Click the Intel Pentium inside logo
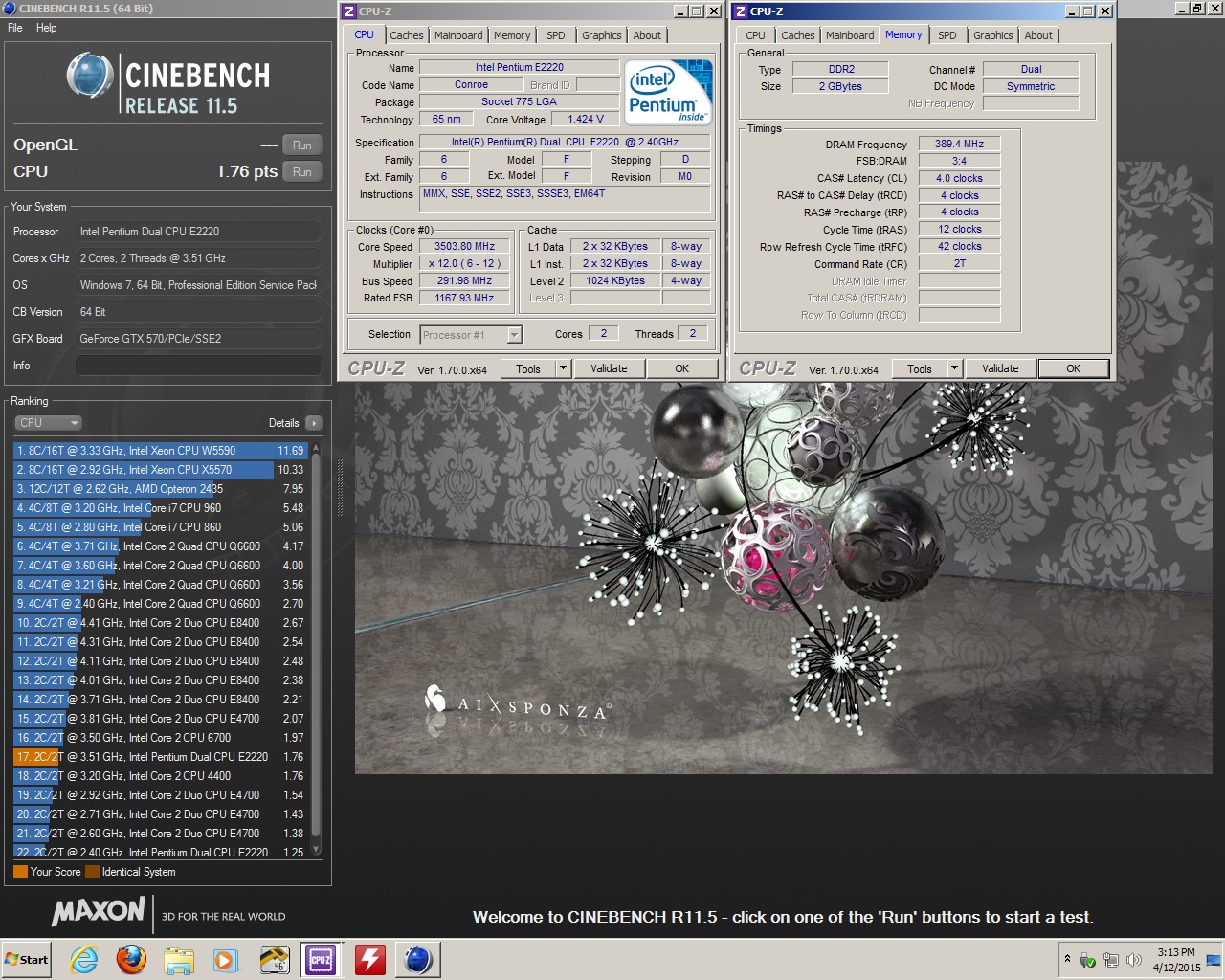Viewport: 1225px width, 980px height. [x=668, y=92]
